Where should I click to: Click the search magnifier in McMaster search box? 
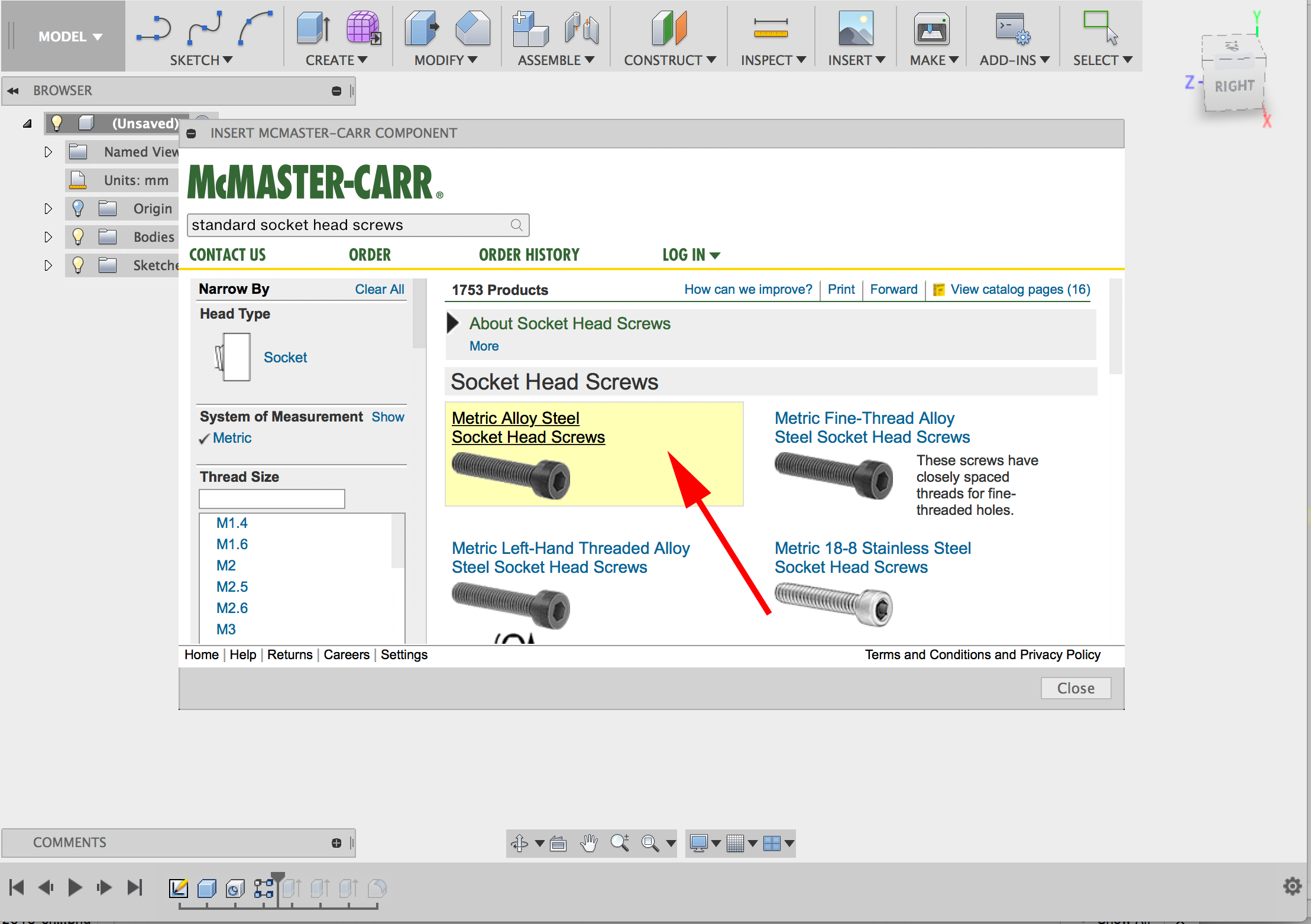(x=517, y=225)
